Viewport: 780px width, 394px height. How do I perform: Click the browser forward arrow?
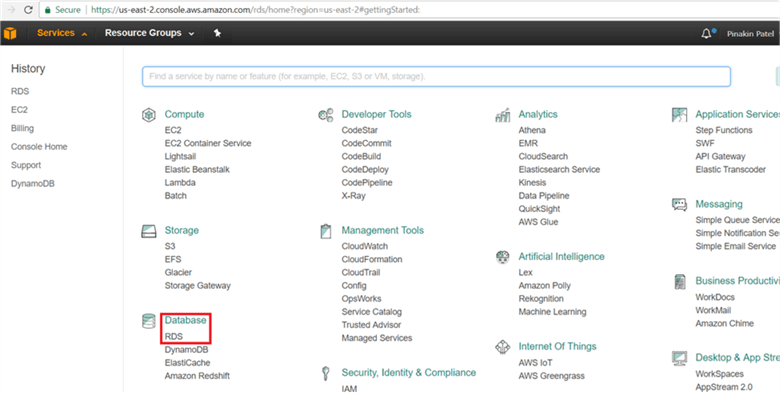[x=11, y=9]
